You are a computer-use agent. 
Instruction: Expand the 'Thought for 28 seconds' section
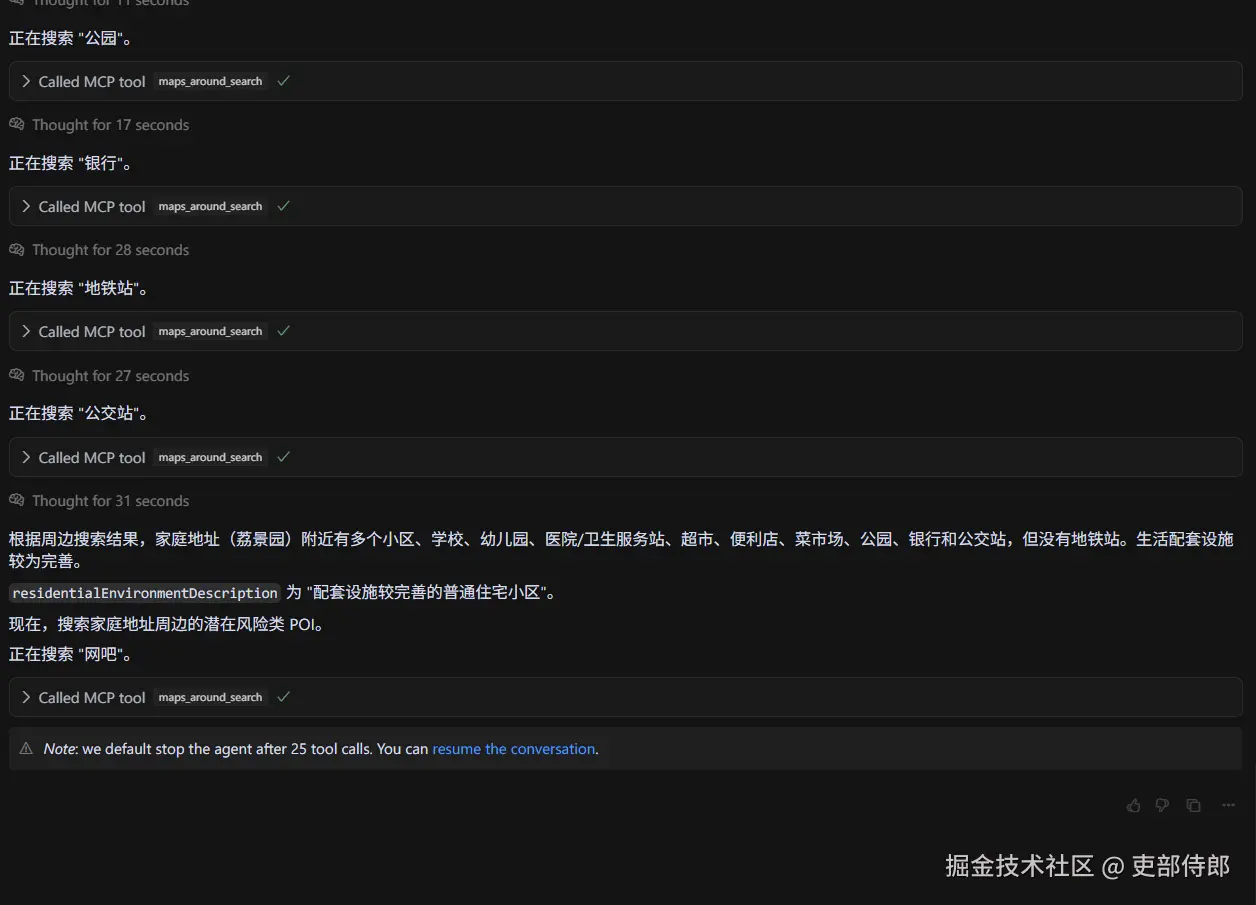tap(99, 249)
